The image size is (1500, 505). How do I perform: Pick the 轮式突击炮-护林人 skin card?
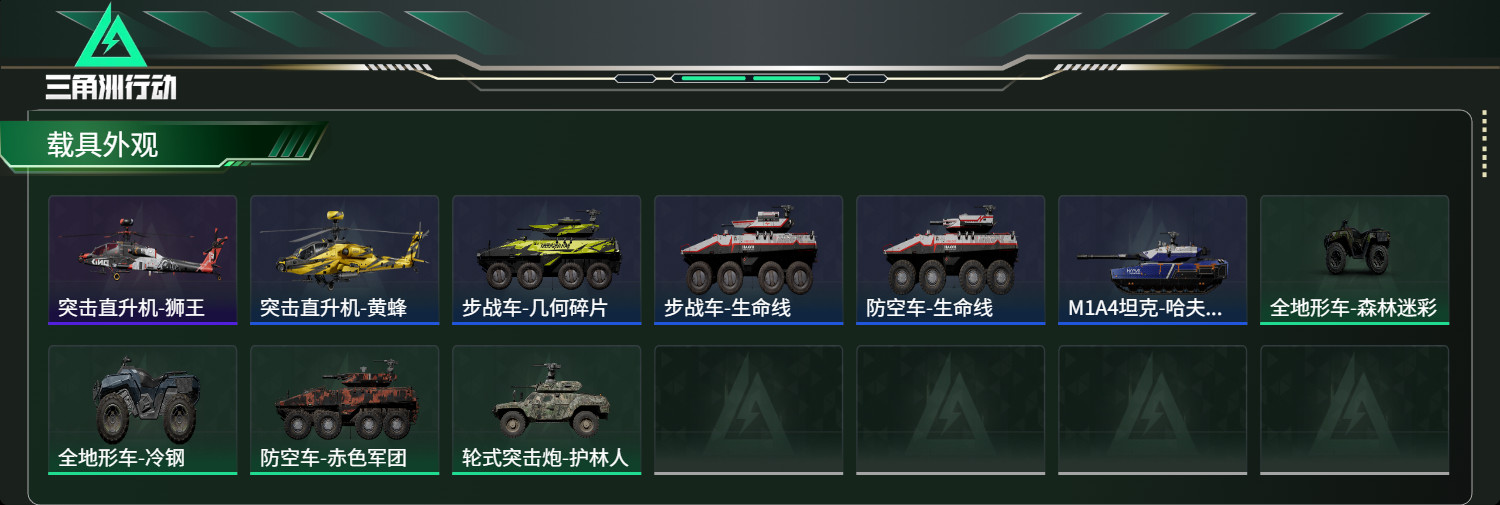pos(546,410)
